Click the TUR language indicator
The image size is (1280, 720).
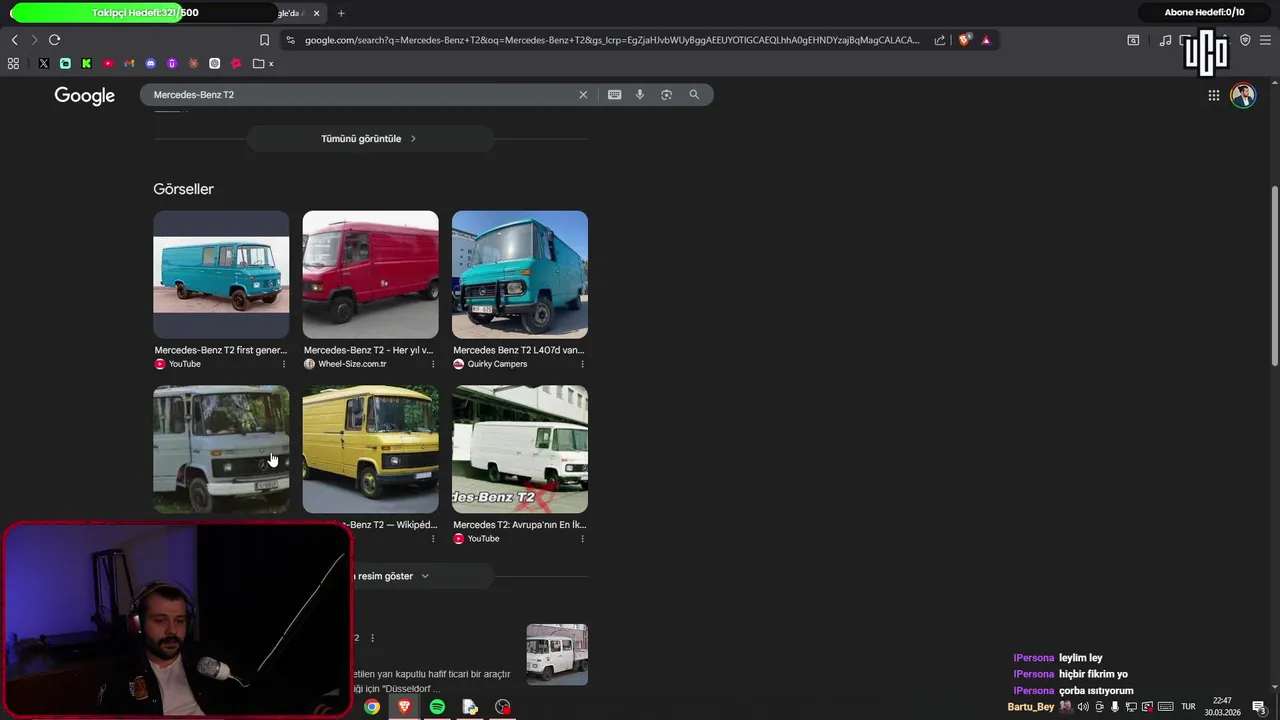point(1188,707)
